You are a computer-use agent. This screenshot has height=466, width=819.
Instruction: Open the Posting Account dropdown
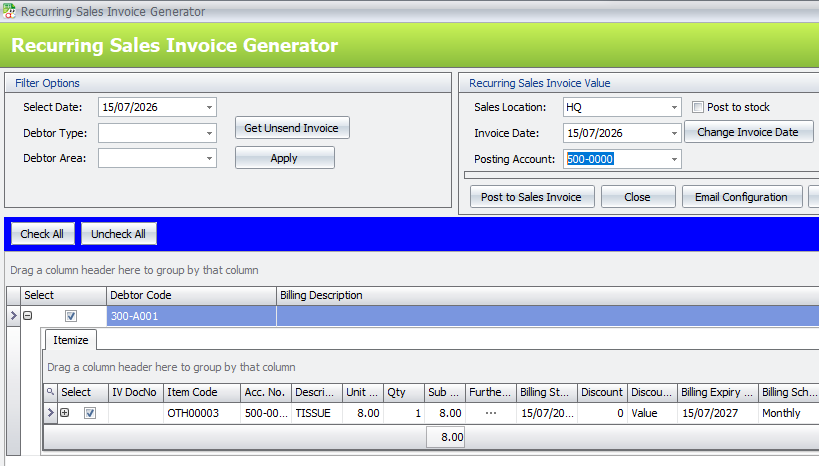[674, 159]
